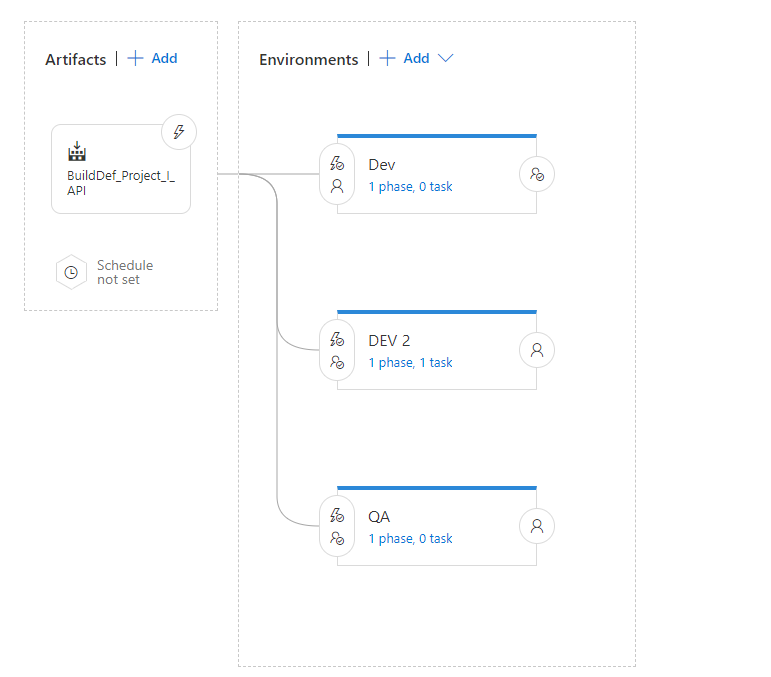Screen dimensions: 771x677
Task: Add a new artifact
Action: tap(153, 59)
